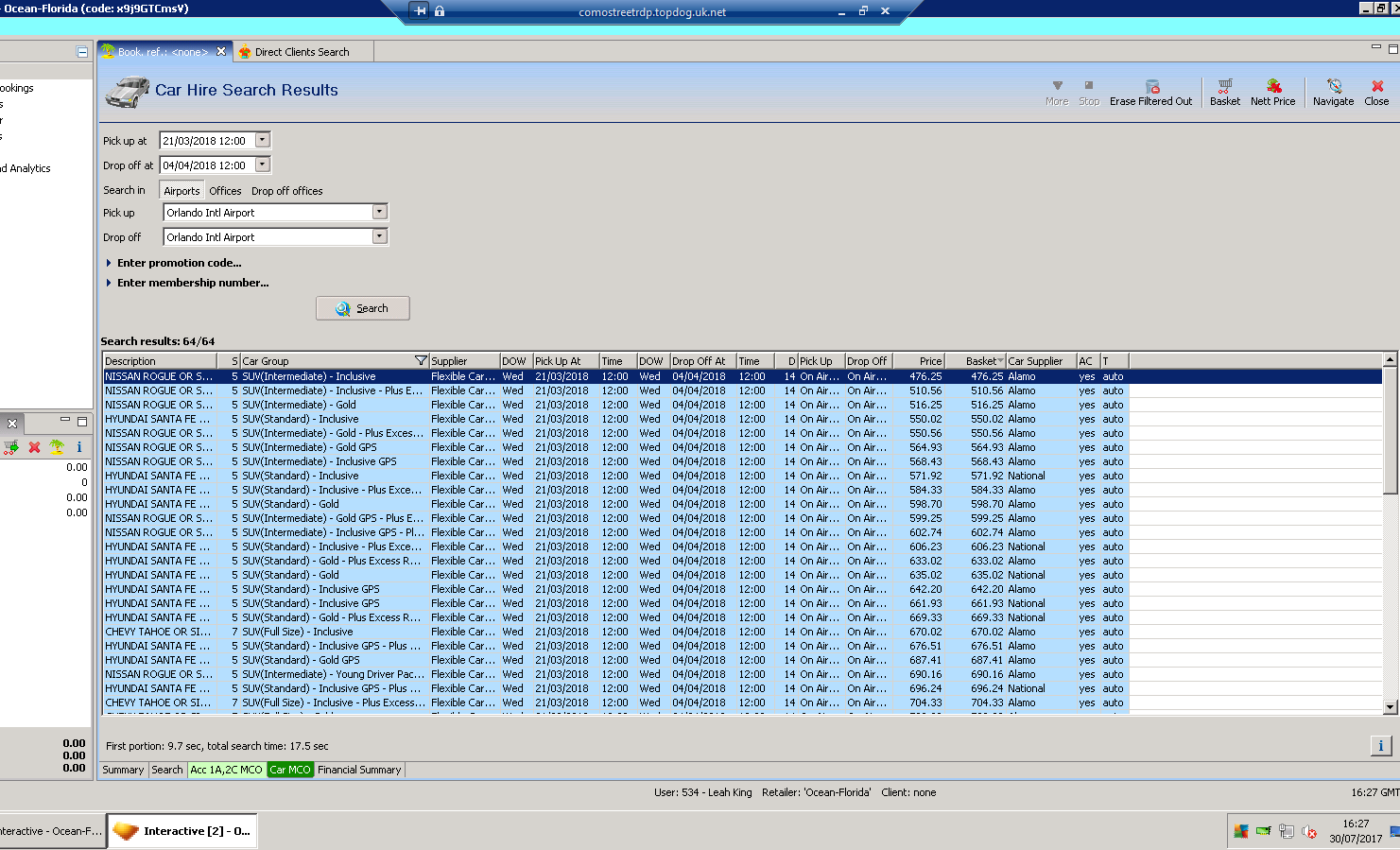Open the Drop off at date dropdown
1400x850 pixels.
[263, 165]
